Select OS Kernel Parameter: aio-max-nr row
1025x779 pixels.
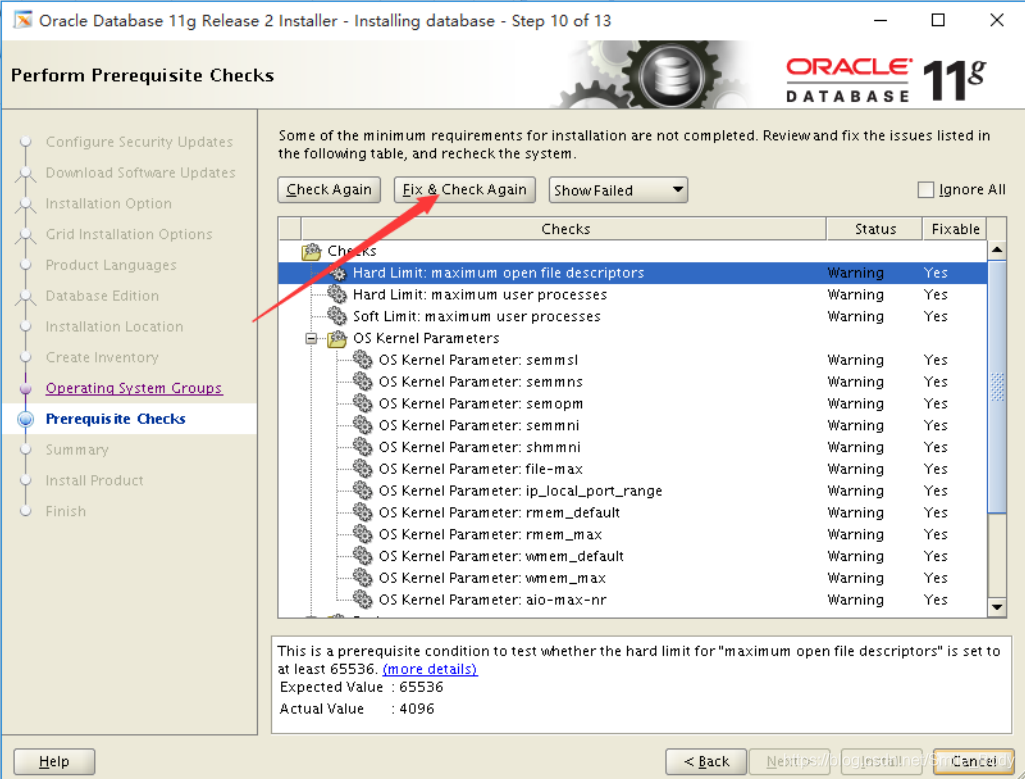click(x=633, y=600)
